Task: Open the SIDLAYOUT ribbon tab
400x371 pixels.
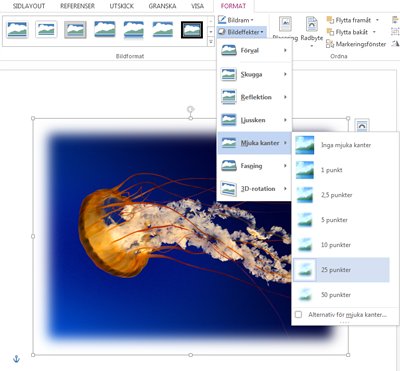Action: (x=29, y=6)
